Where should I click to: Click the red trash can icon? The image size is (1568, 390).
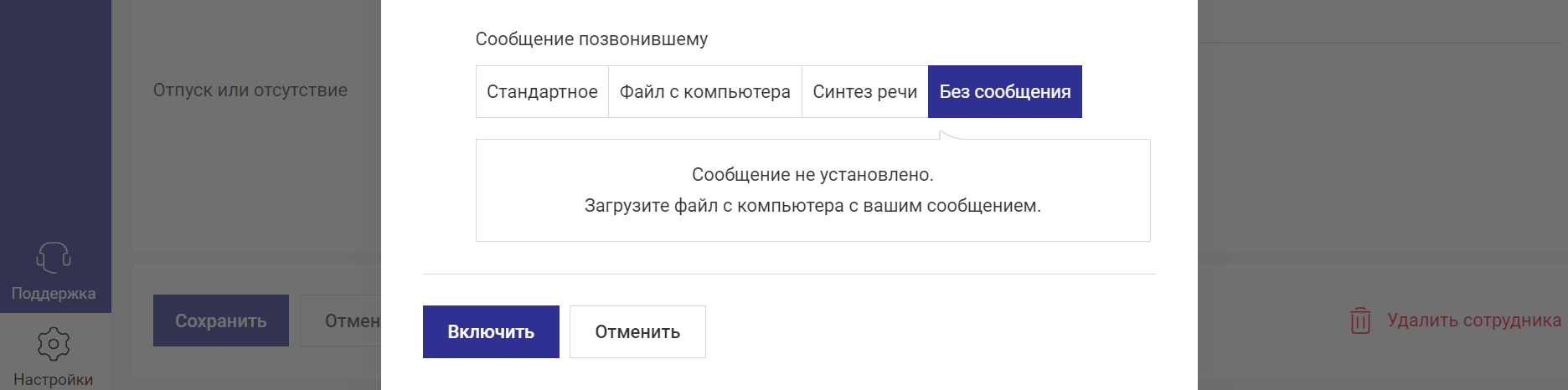(x=1360, y=321)
